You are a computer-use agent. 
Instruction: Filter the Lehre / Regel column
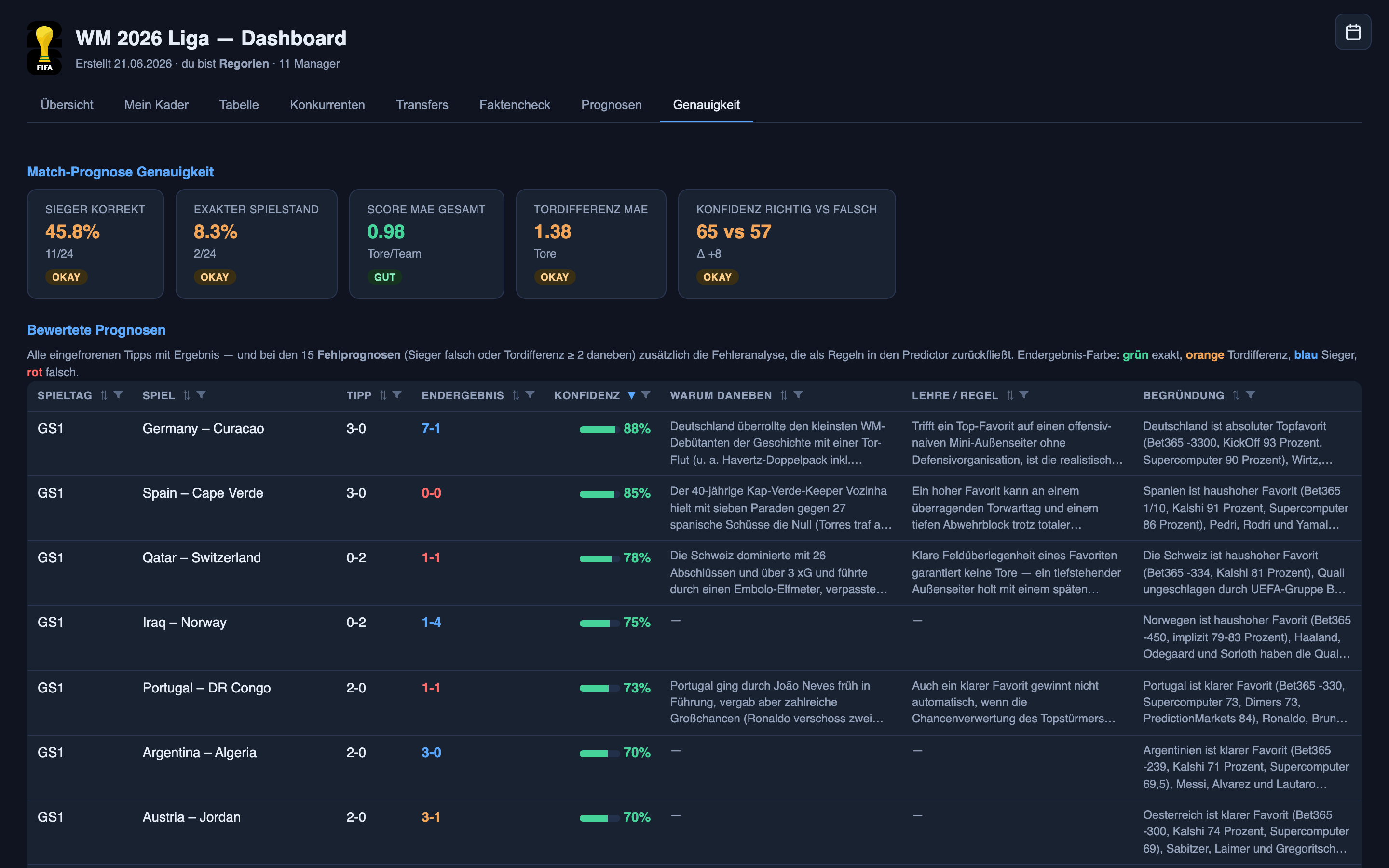pyautogui.click(x=1024, y=395)
